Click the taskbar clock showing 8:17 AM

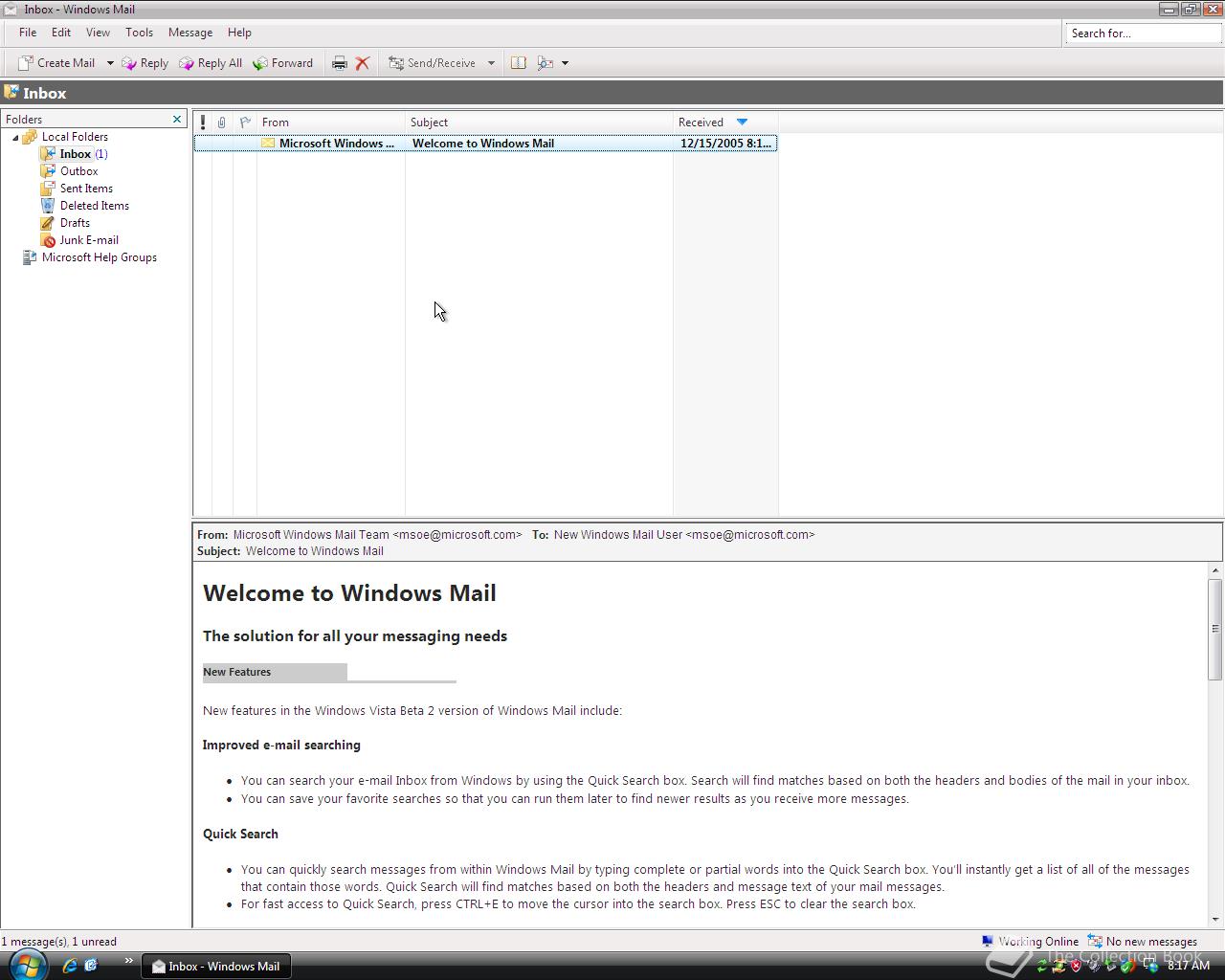point(1189,966)
